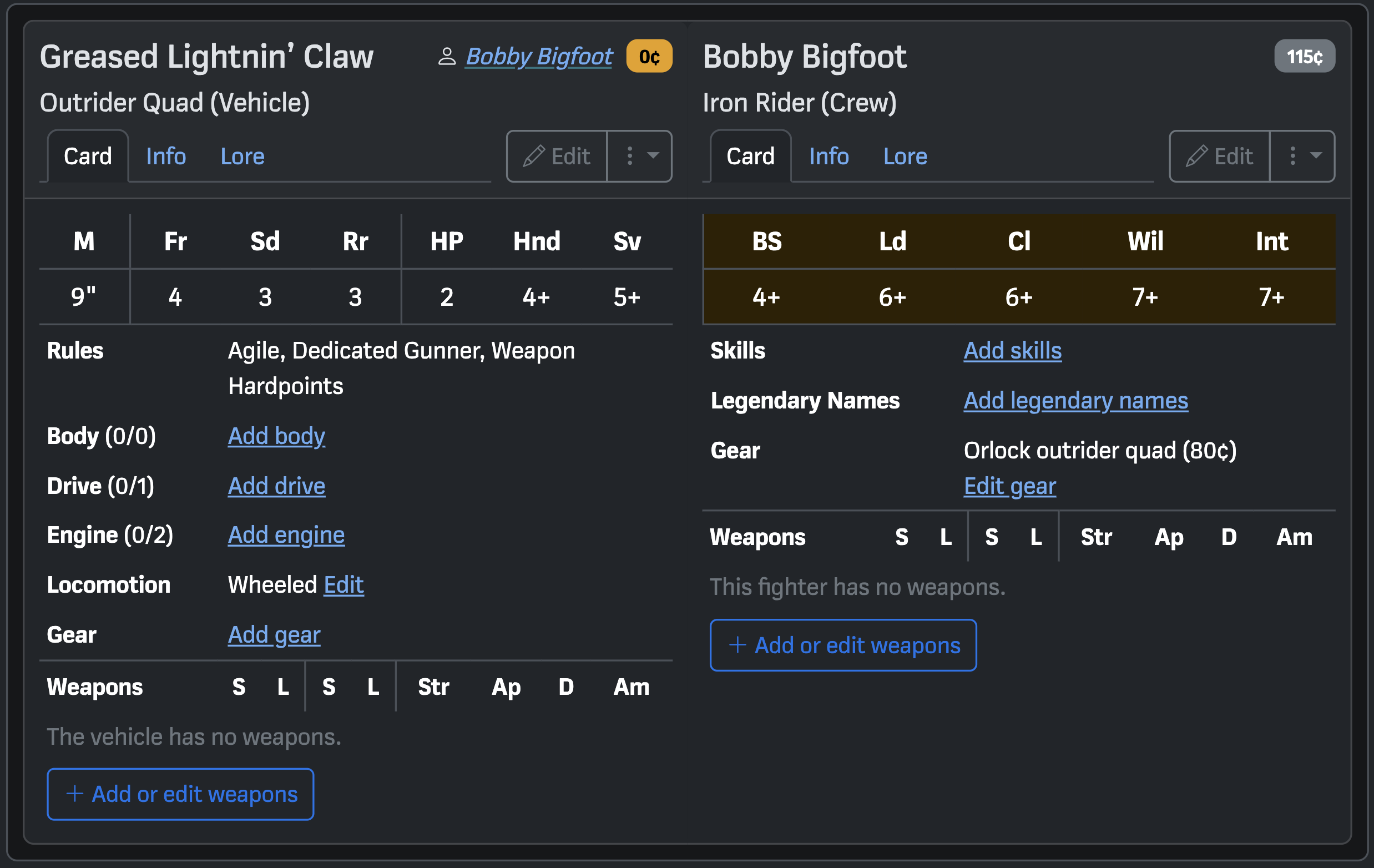The width and height of the screenshot is (1374, 868).
Task: Click the HP stat value 2
Action: point(447,297)
